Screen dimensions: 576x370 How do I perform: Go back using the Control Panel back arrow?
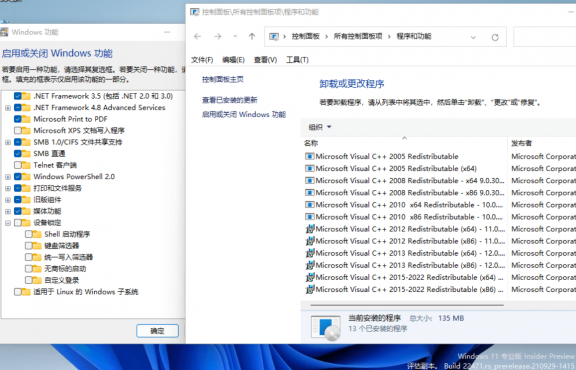198,36
